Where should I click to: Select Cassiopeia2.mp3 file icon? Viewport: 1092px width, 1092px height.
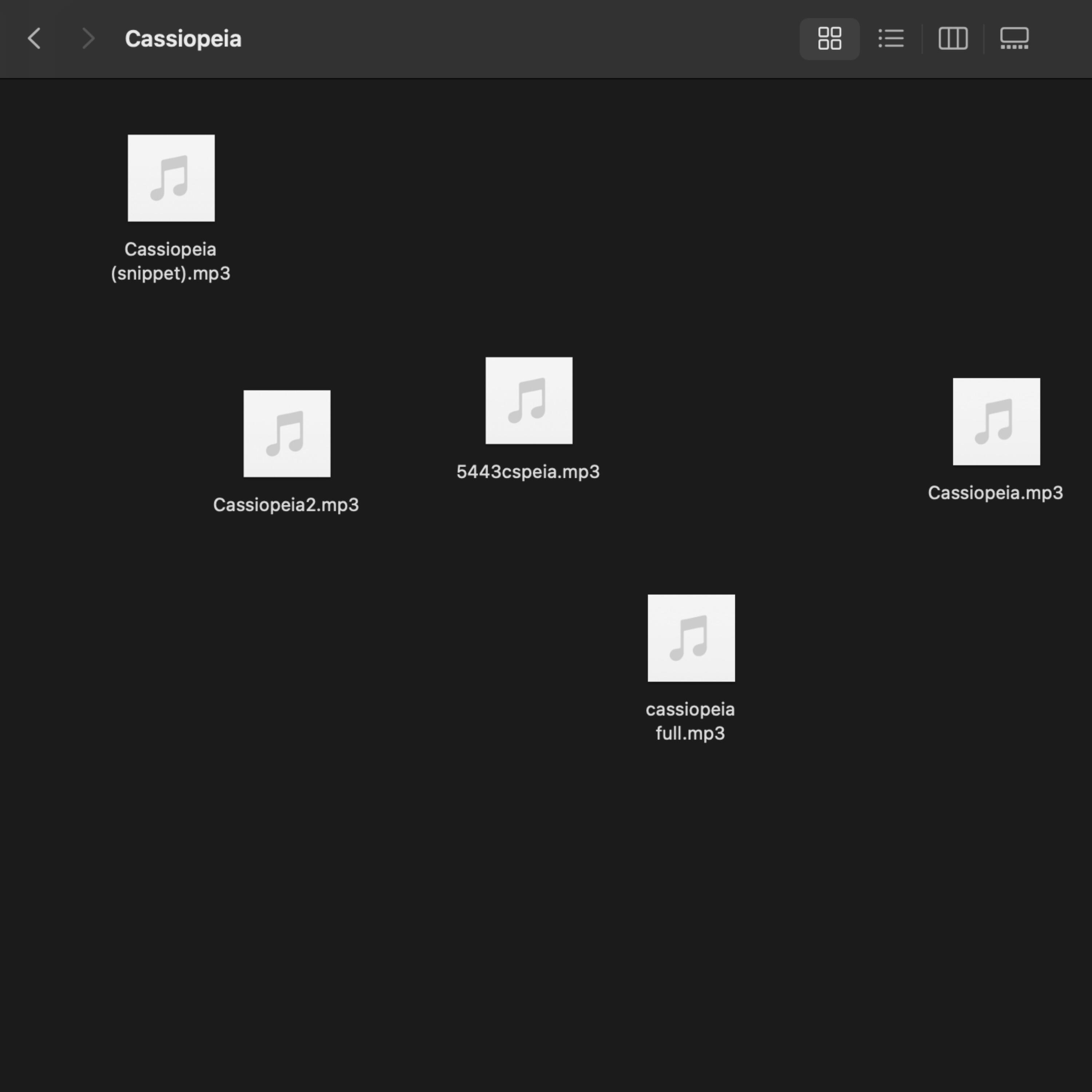click(x=286, y=434)
